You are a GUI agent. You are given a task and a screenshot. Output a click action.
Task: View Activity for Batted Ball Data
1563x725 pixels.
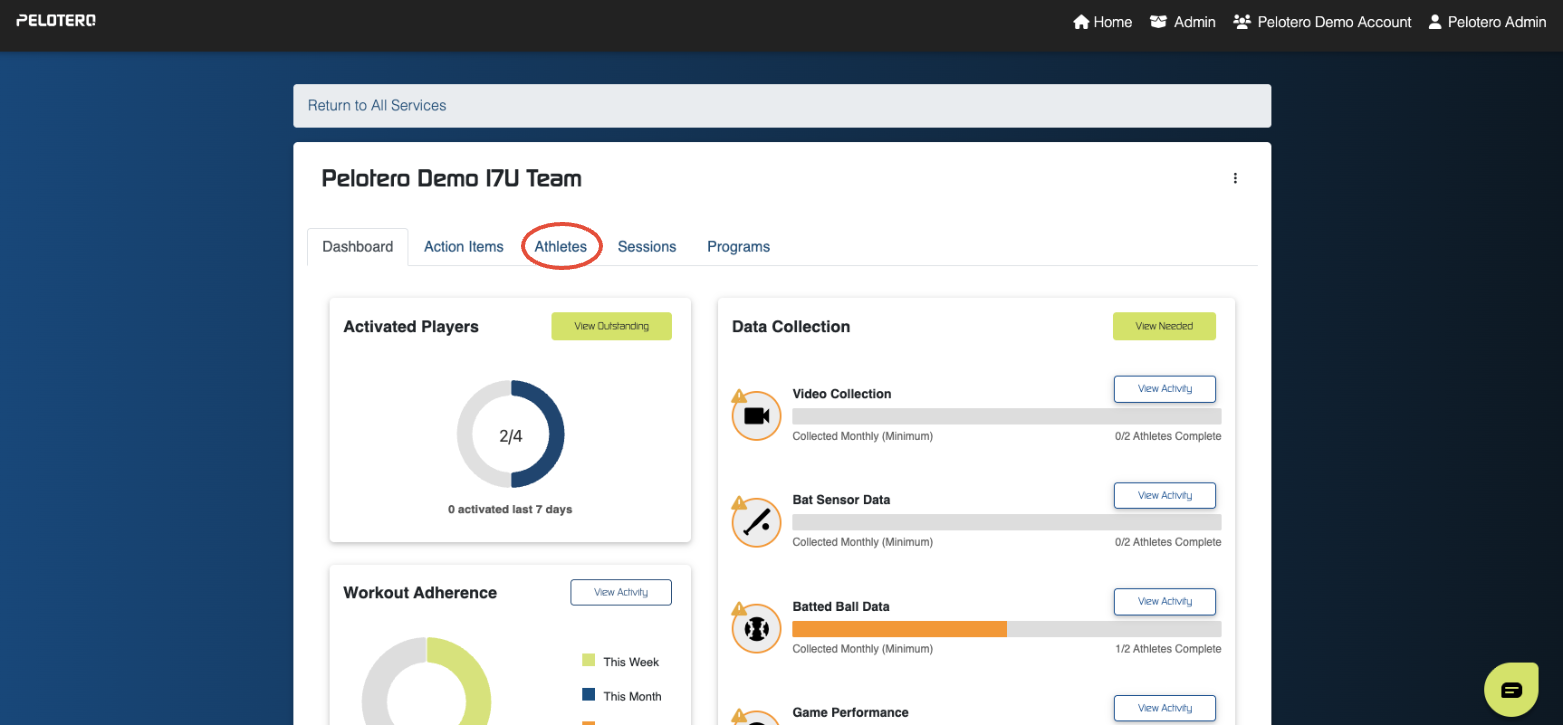[1165, 601]
